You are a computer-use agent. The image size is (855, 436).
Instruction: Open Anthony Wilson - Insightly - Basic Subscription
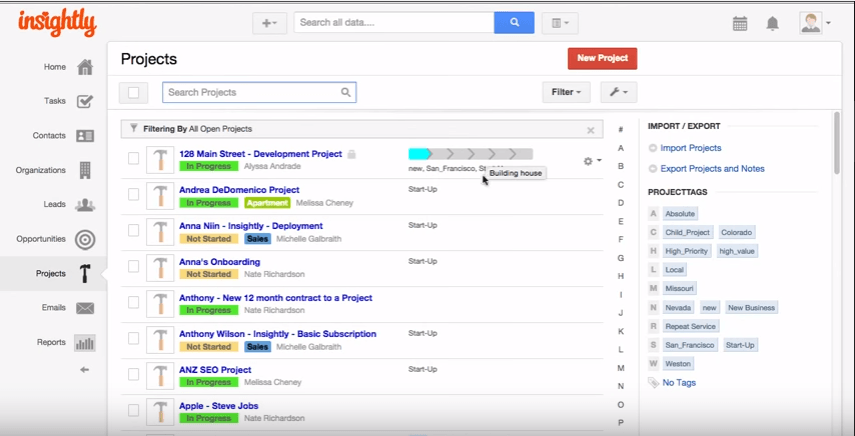click(x=278, y=334)
